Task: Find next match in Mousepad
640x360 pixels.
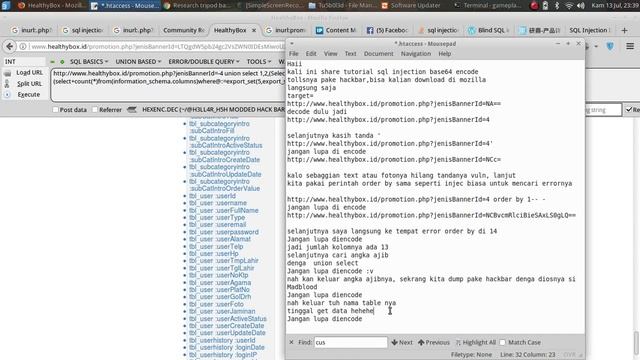Action: (402, 342)
